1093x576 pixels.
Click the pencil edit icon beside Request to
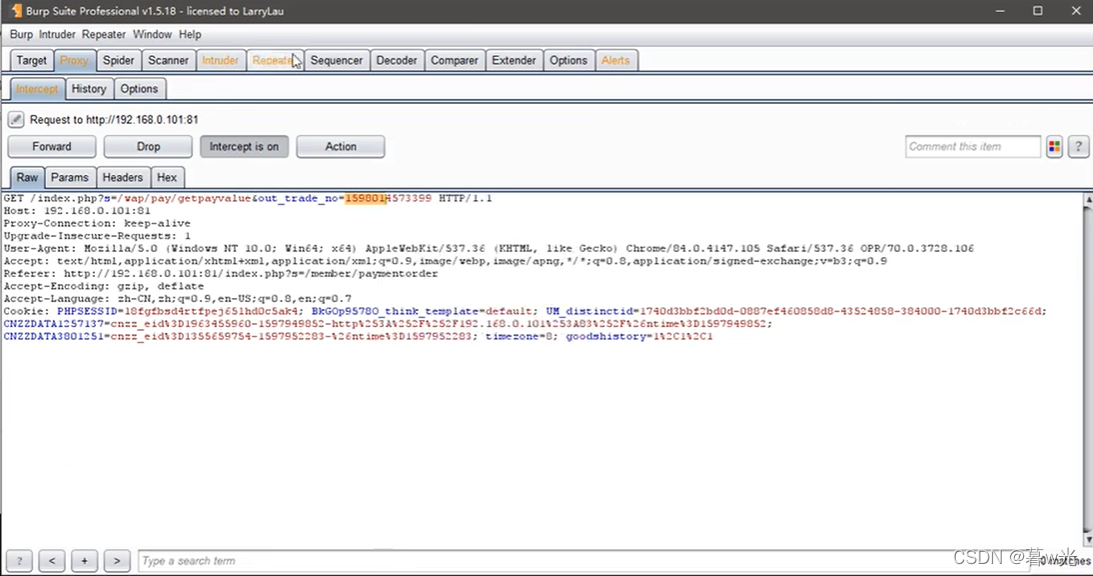(15, 120)
